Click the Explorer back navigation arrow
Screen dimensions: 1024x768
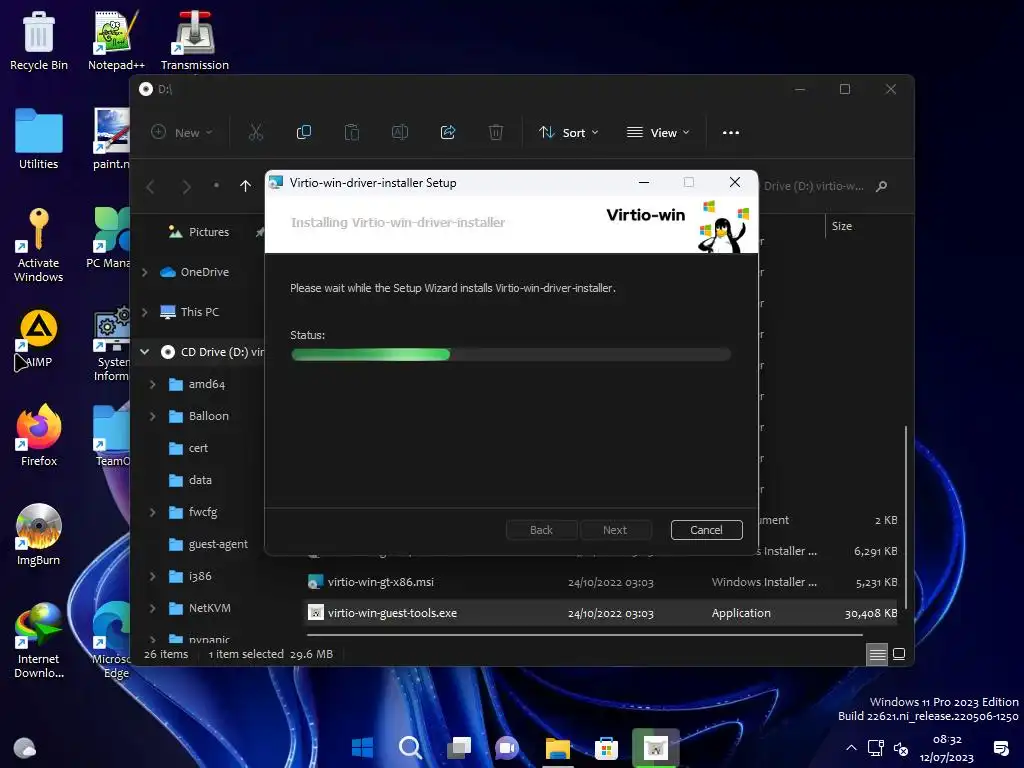click(x=151, y=187)
